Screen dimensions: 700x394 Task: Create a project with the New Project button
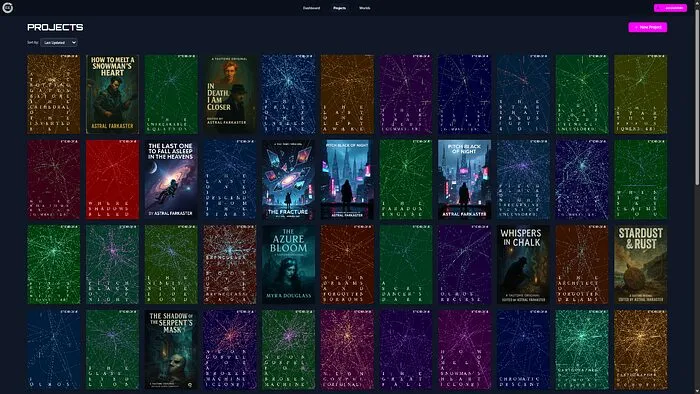pyautogui.click(x=648, y=27)
